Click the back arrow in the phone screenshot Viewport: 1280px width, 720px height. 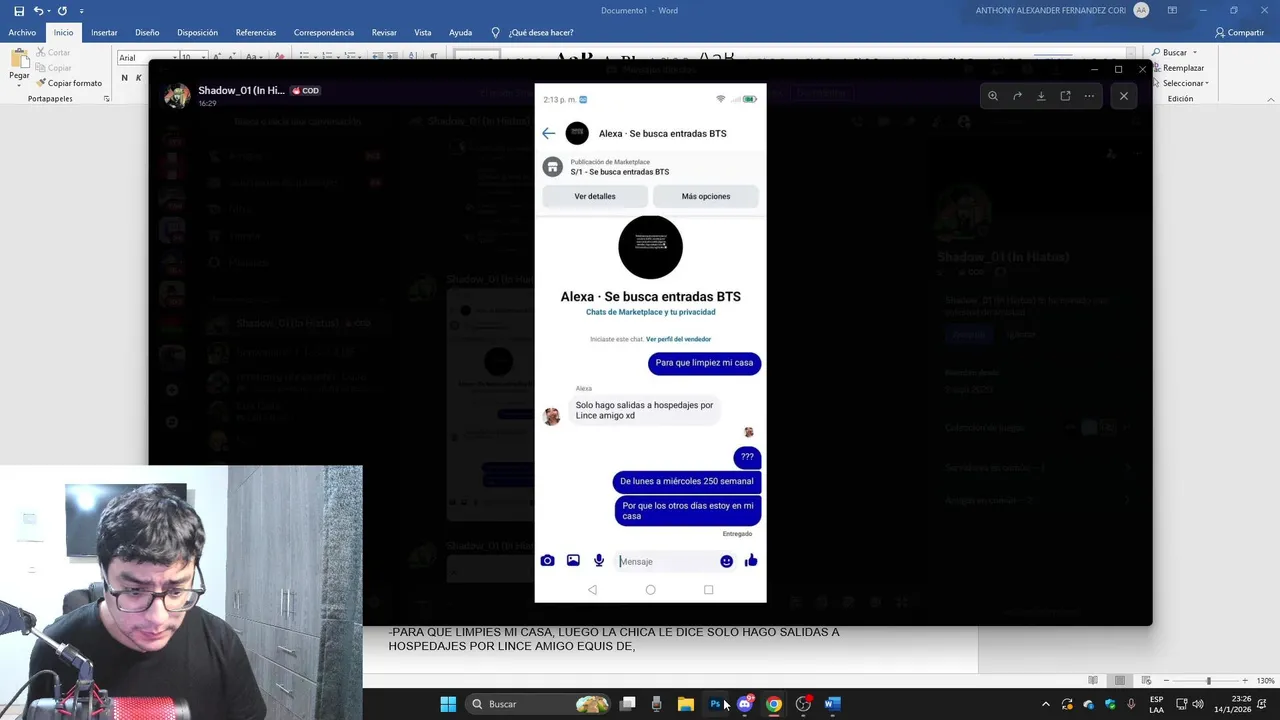tap(549, 133)
